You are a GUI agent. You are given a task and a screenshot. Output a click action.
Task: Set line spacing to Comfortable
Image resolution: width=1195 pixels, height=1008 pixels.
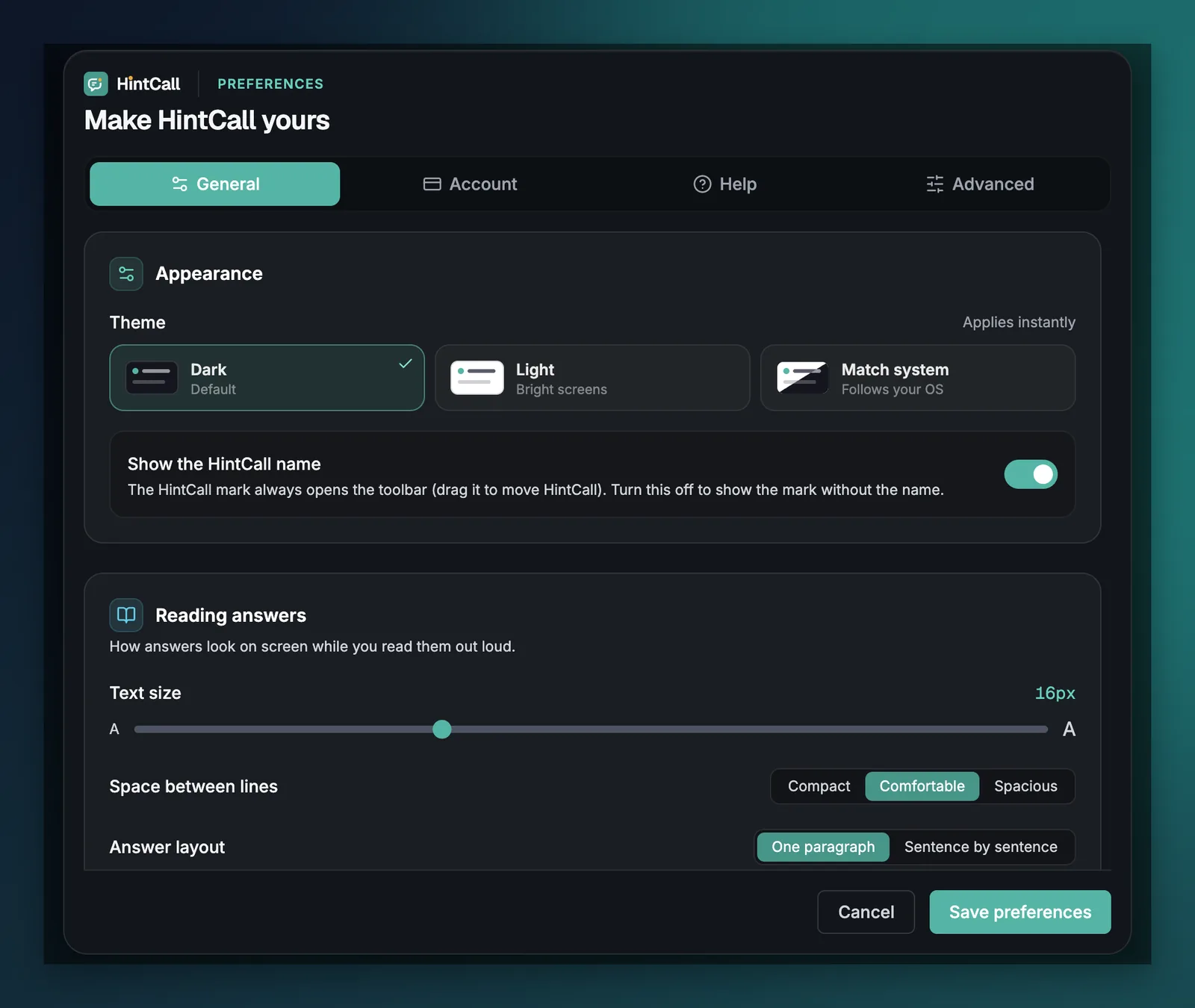[x=922, y=786]
